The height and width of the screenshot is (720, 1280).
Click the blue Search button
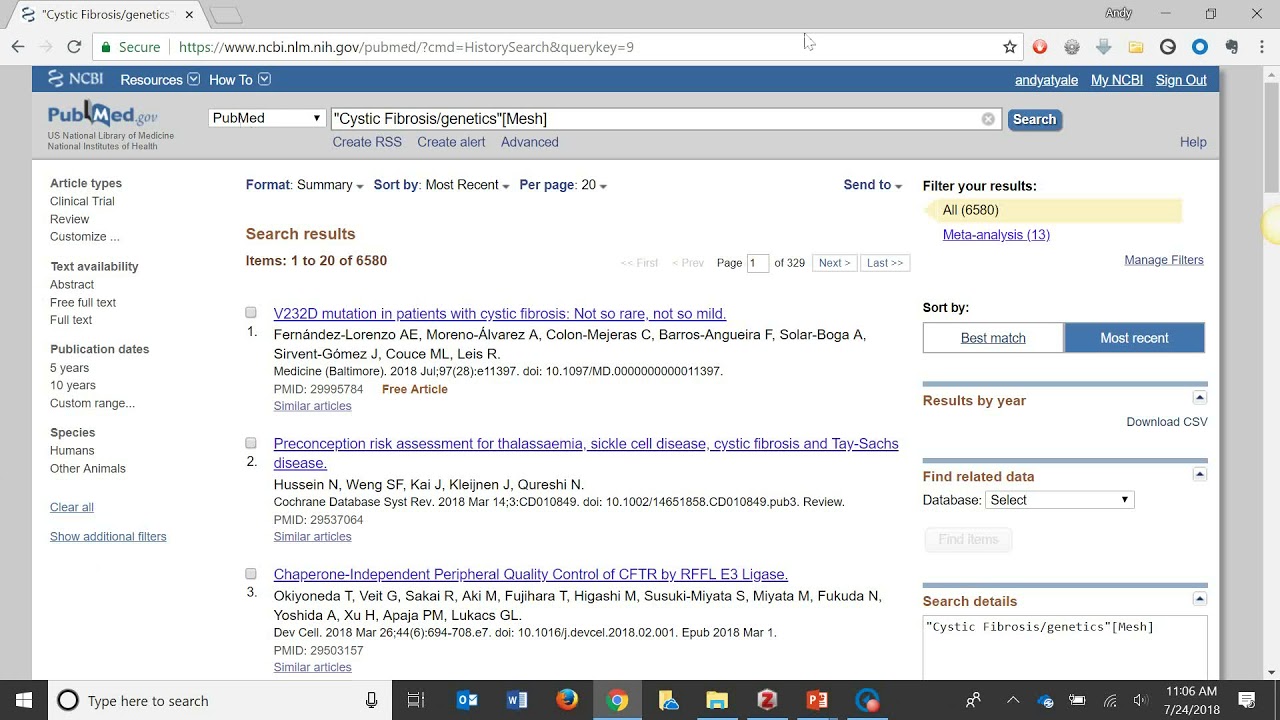click(1034, 119)
